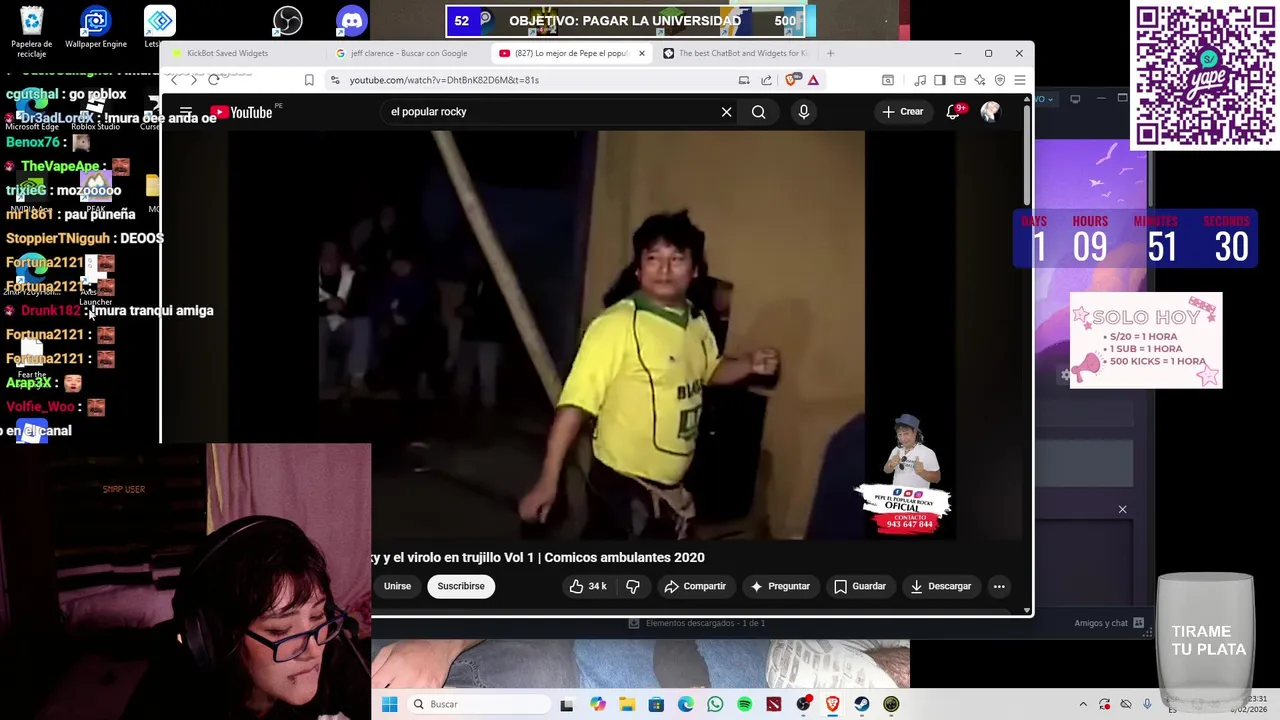Screen dimensions: 1280x720
Task: Click the YouTube video player area
Action: click(x=592, y=335)
